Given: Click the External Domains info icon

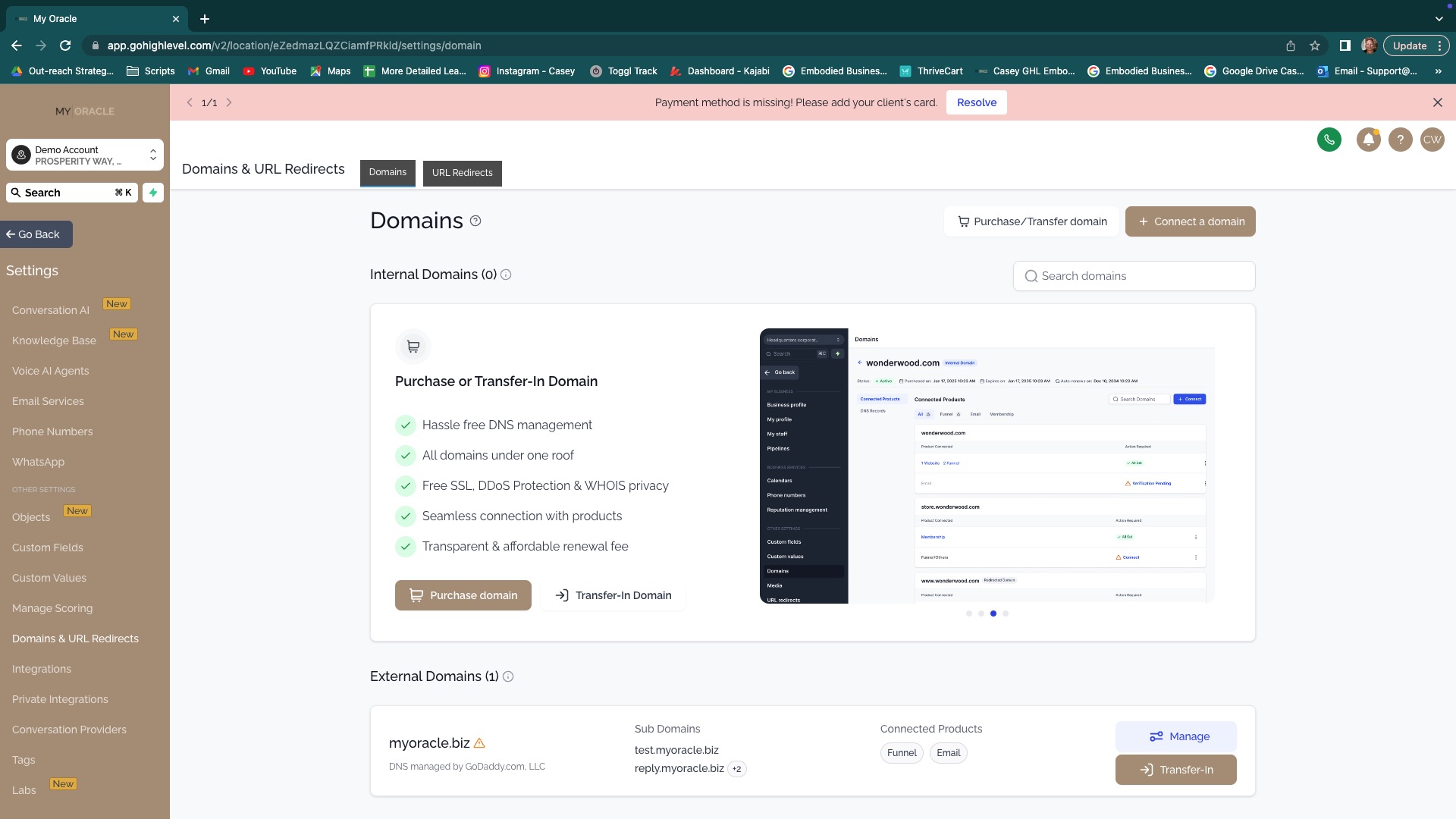Looking at the screenshot, I should [508, 676].
